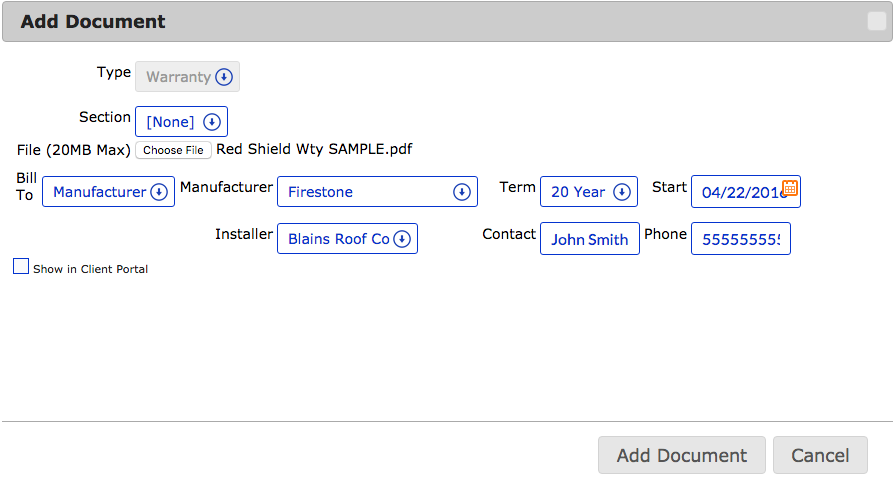Click the Red Shield Wty SAMPLE.pdf file name
This screenshot has width=894, height=488.
(x=314, y=149)
